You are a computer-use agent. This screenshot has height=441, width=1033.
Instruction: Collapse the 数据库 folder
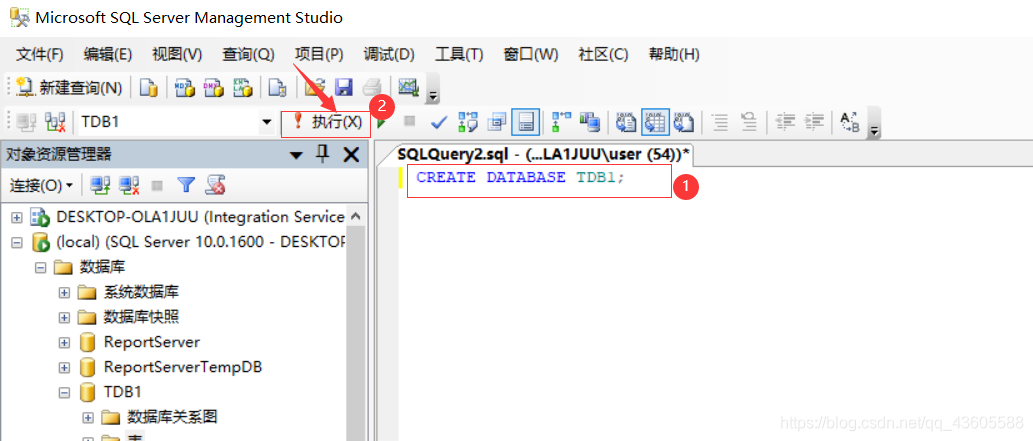(x=41, y=268)
